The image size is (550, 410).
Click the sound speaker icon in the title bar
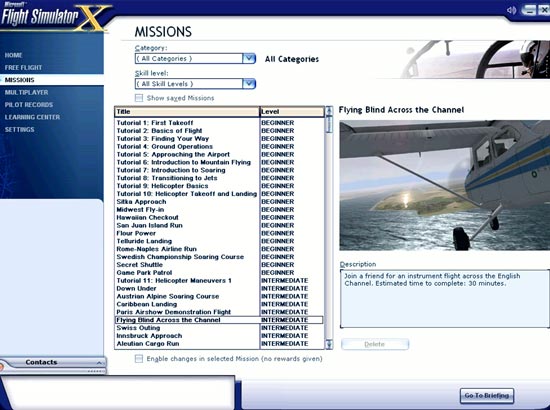coord(511,10)
